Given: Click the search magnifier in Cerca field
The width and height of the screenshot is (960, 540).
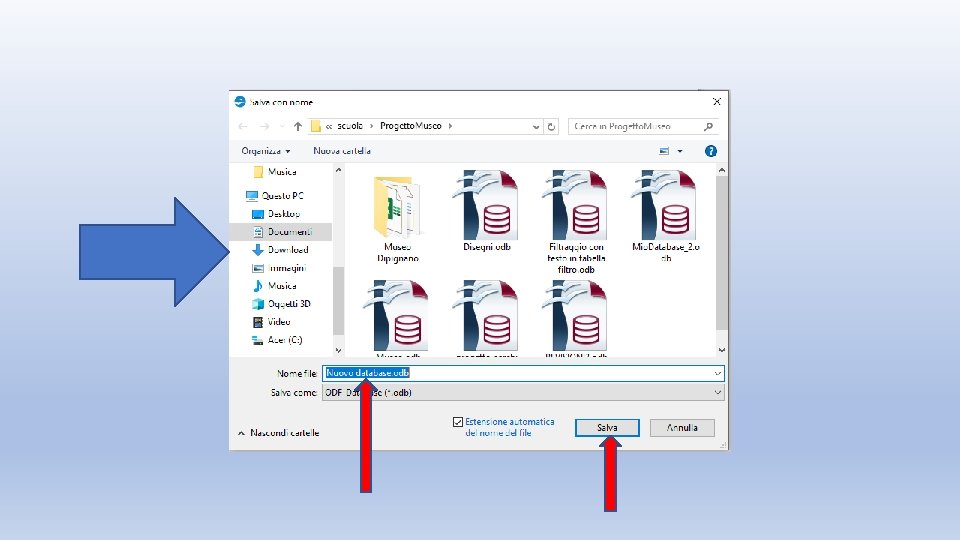Looking at the screenshot, I should coord(708,126).
